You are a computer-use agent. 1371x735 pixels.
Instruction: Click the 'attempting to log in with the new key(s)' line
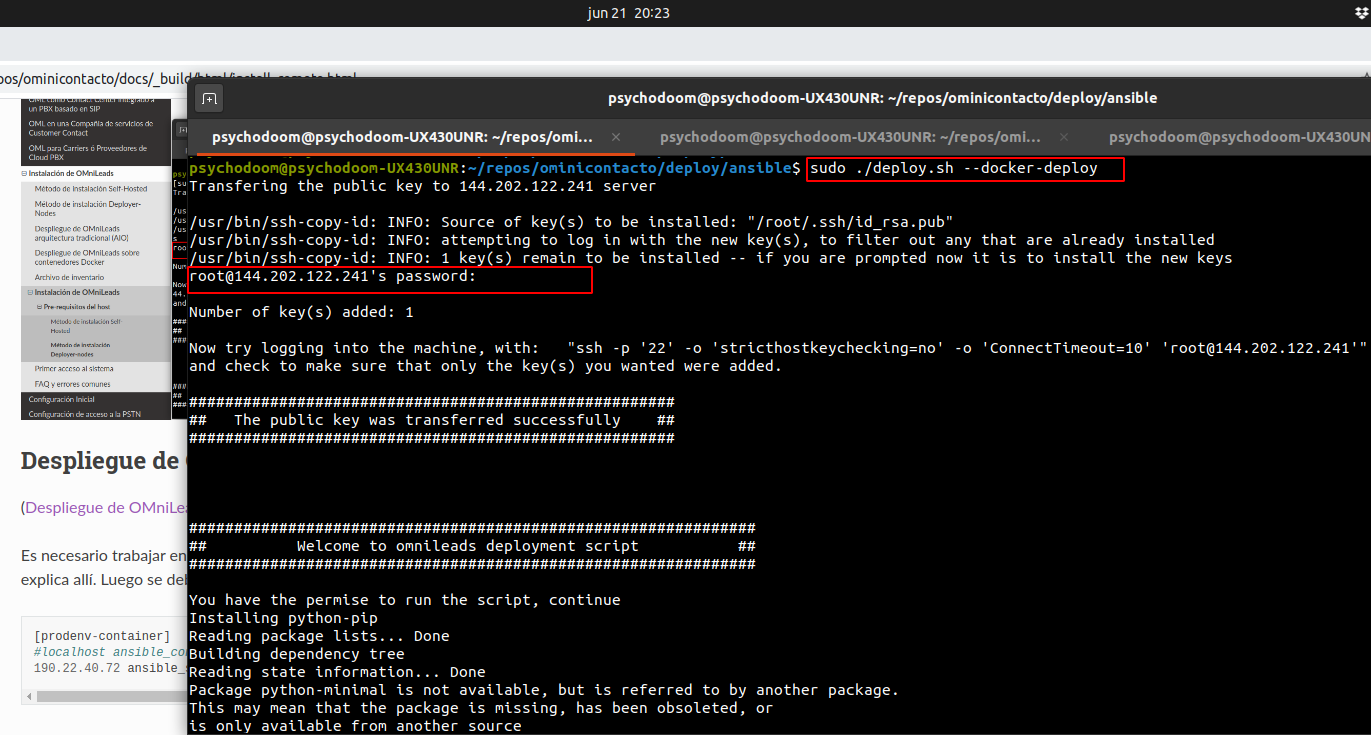tap(702, 240)
